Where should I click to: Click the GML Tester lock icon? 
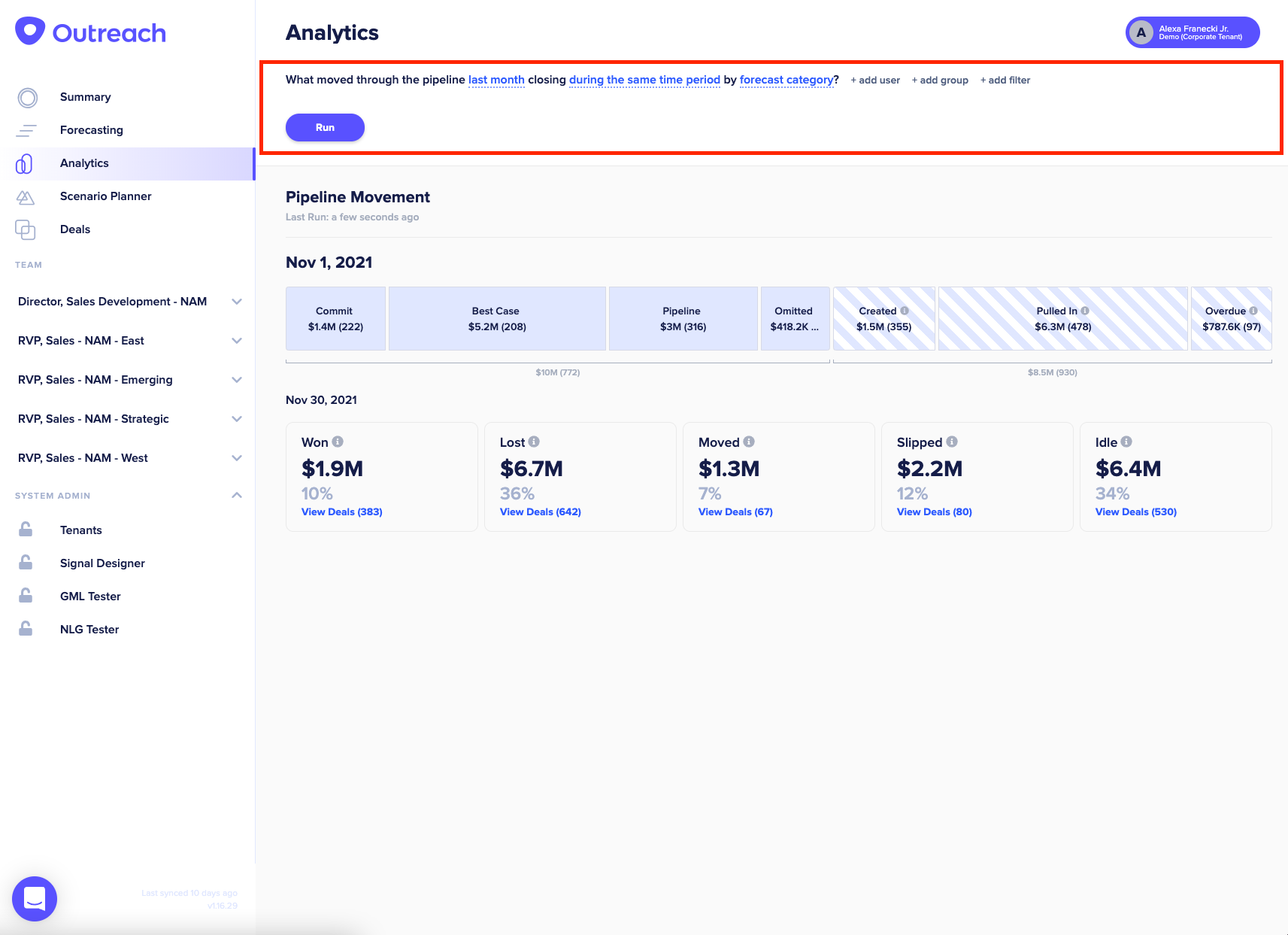(x=26, y=596)
